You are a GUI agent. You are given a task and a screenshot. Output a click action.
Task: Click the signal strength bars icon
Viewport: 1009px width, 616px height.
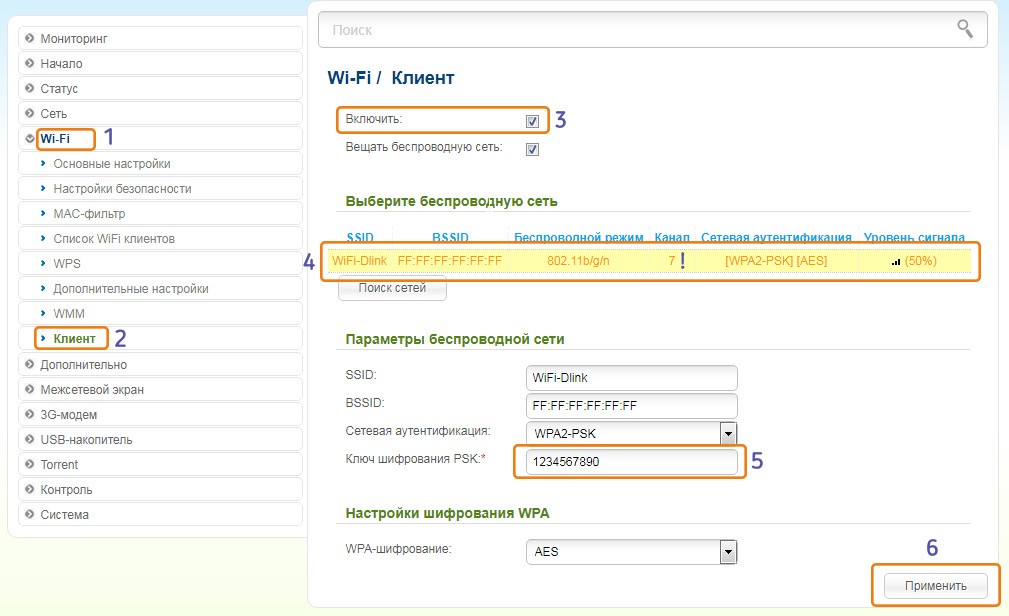pos(896,262)
